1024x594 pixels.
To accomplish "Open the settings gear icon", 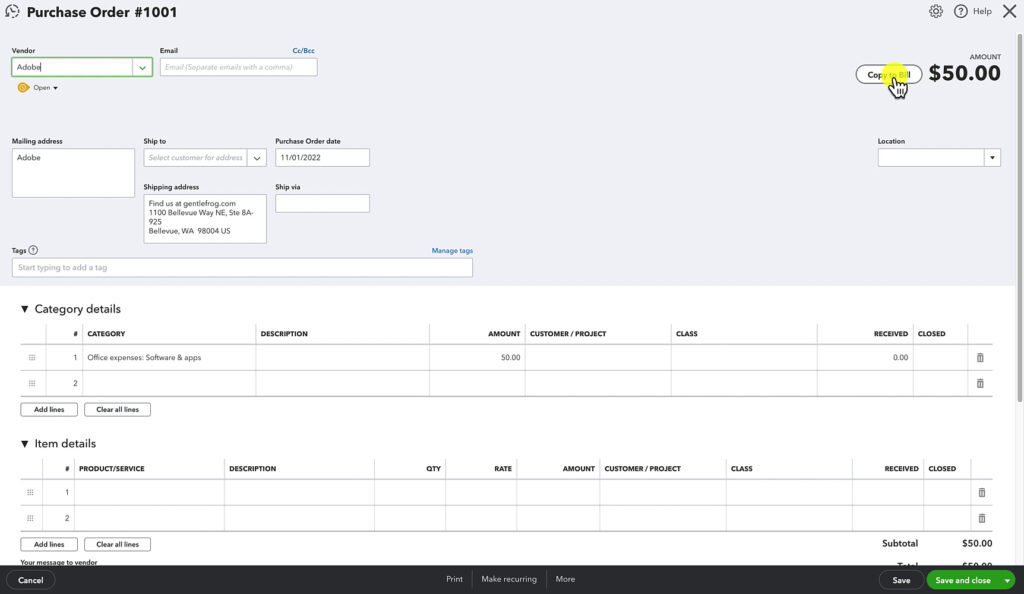I will pos(936,11).
